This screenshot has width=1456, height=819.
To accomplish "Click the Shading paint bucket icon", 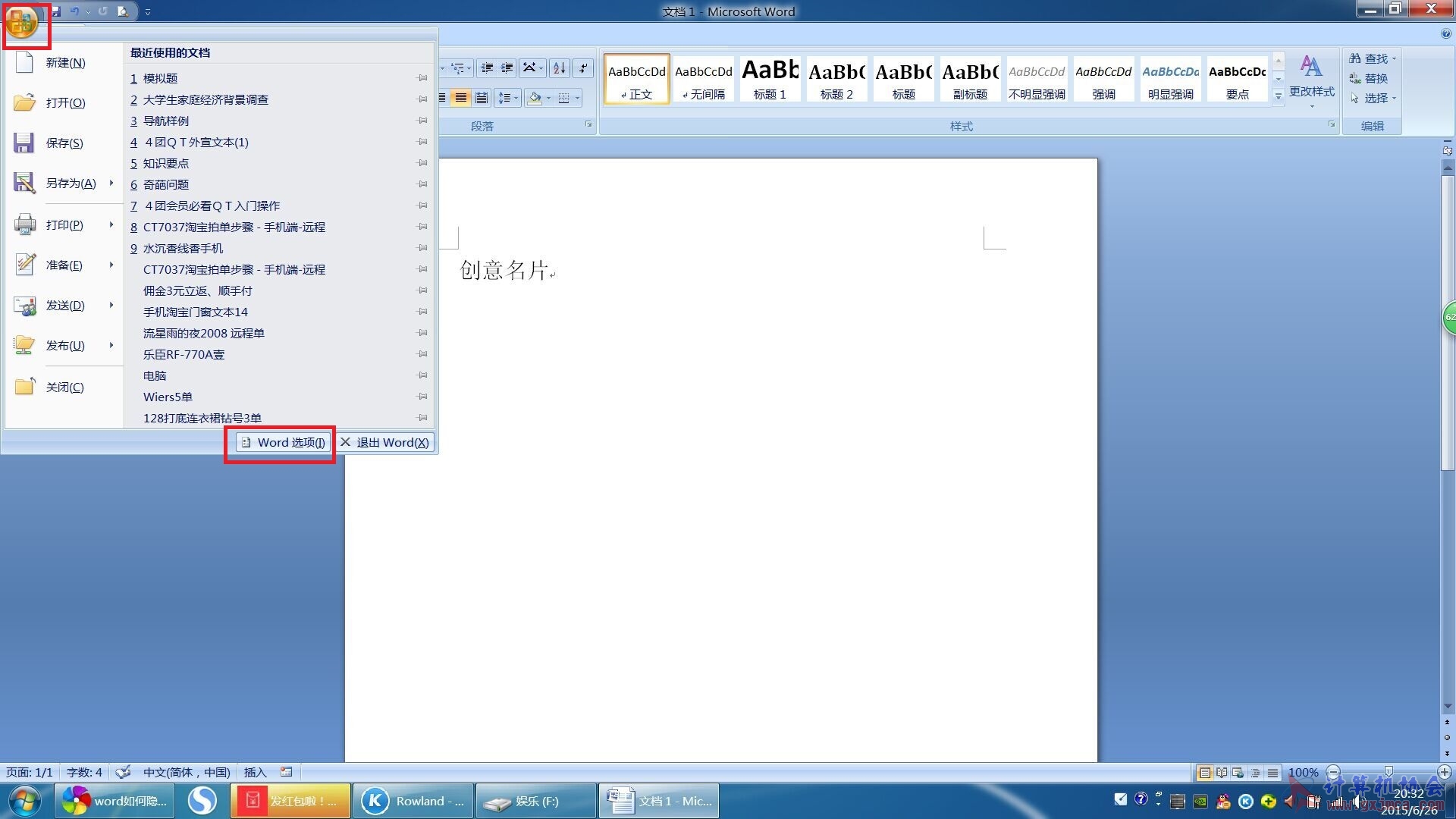I will pos(535,99).
